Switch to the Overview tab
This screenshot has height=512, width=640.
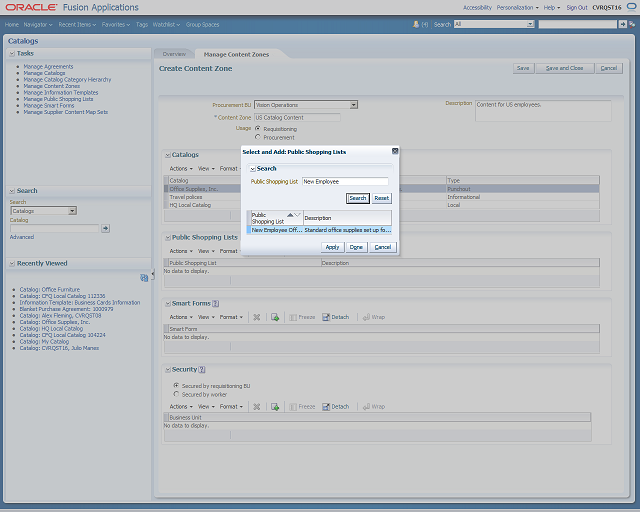pos(174,54)
